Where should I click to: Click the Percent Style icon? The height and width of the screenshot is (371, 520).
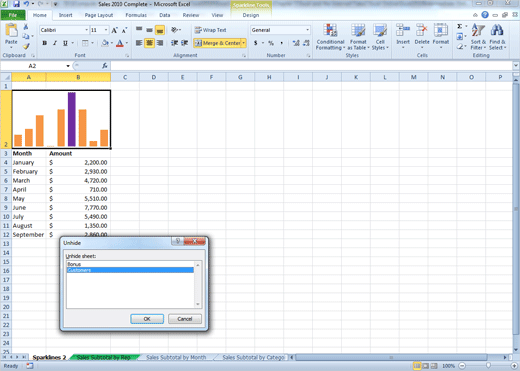point(271,43)
